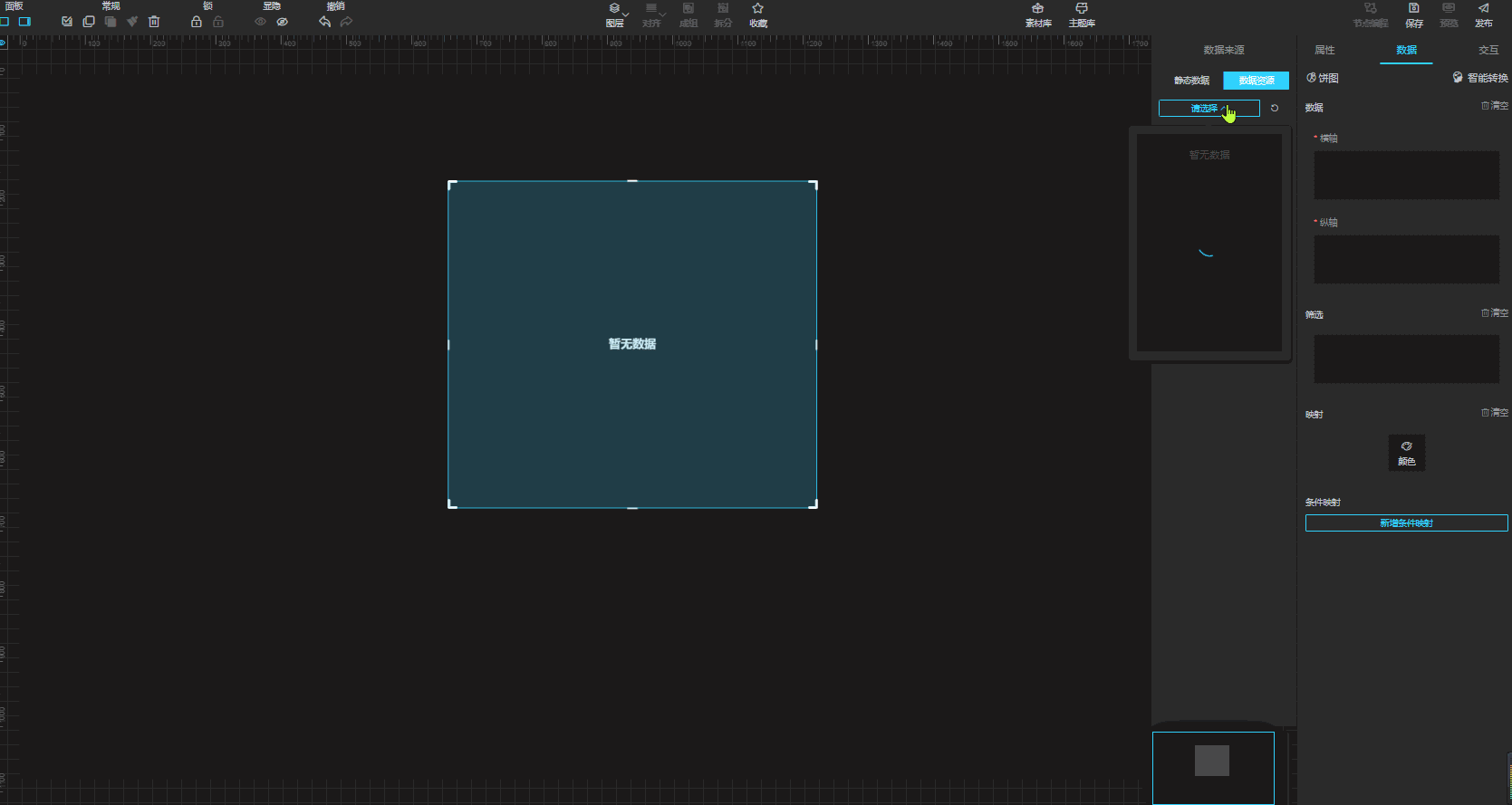Click the format brush icon in toolbar

132,22
